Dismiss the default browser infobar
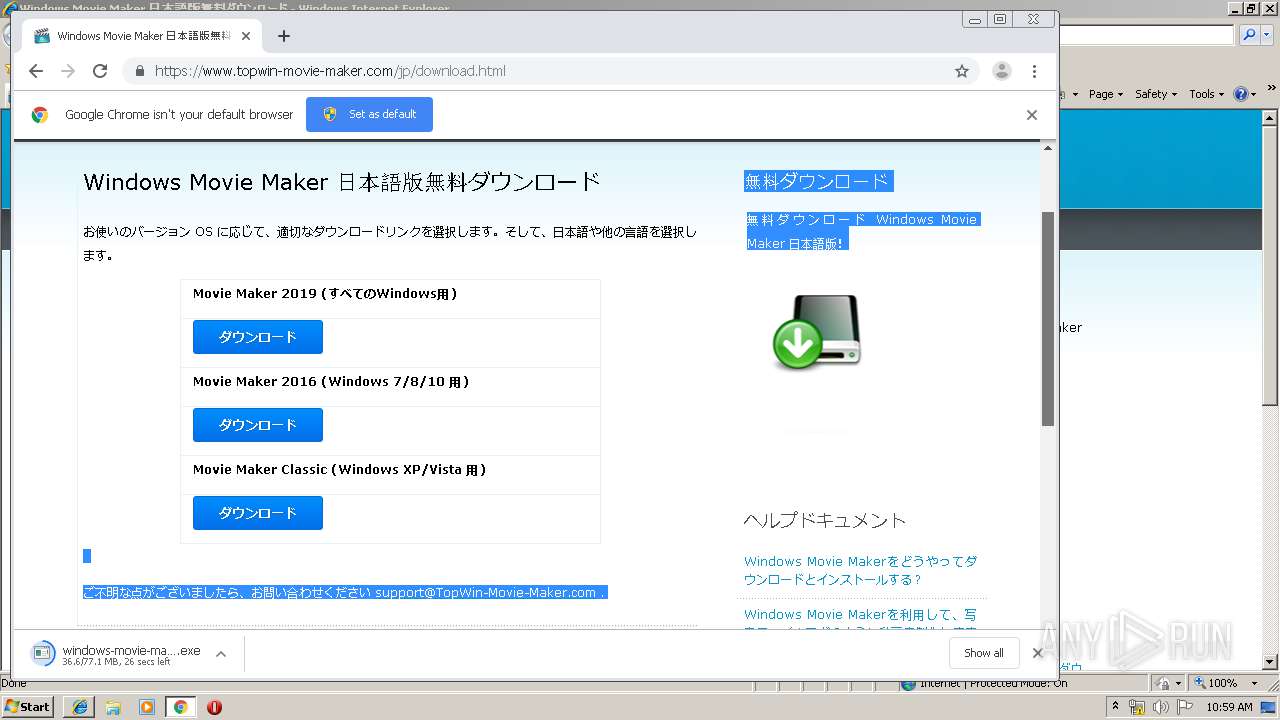Viewport: 1280px width, 720px height. (1032, 115)
